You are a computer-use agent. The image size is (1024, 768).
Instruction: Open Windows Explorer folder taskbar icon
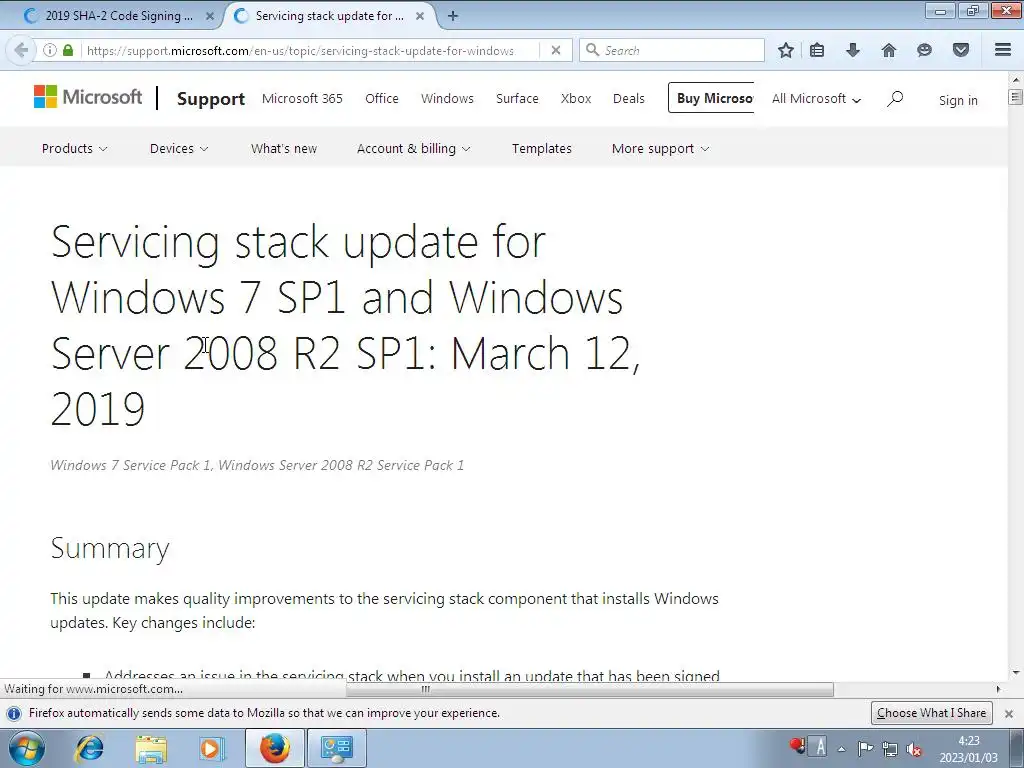(151, 748)
